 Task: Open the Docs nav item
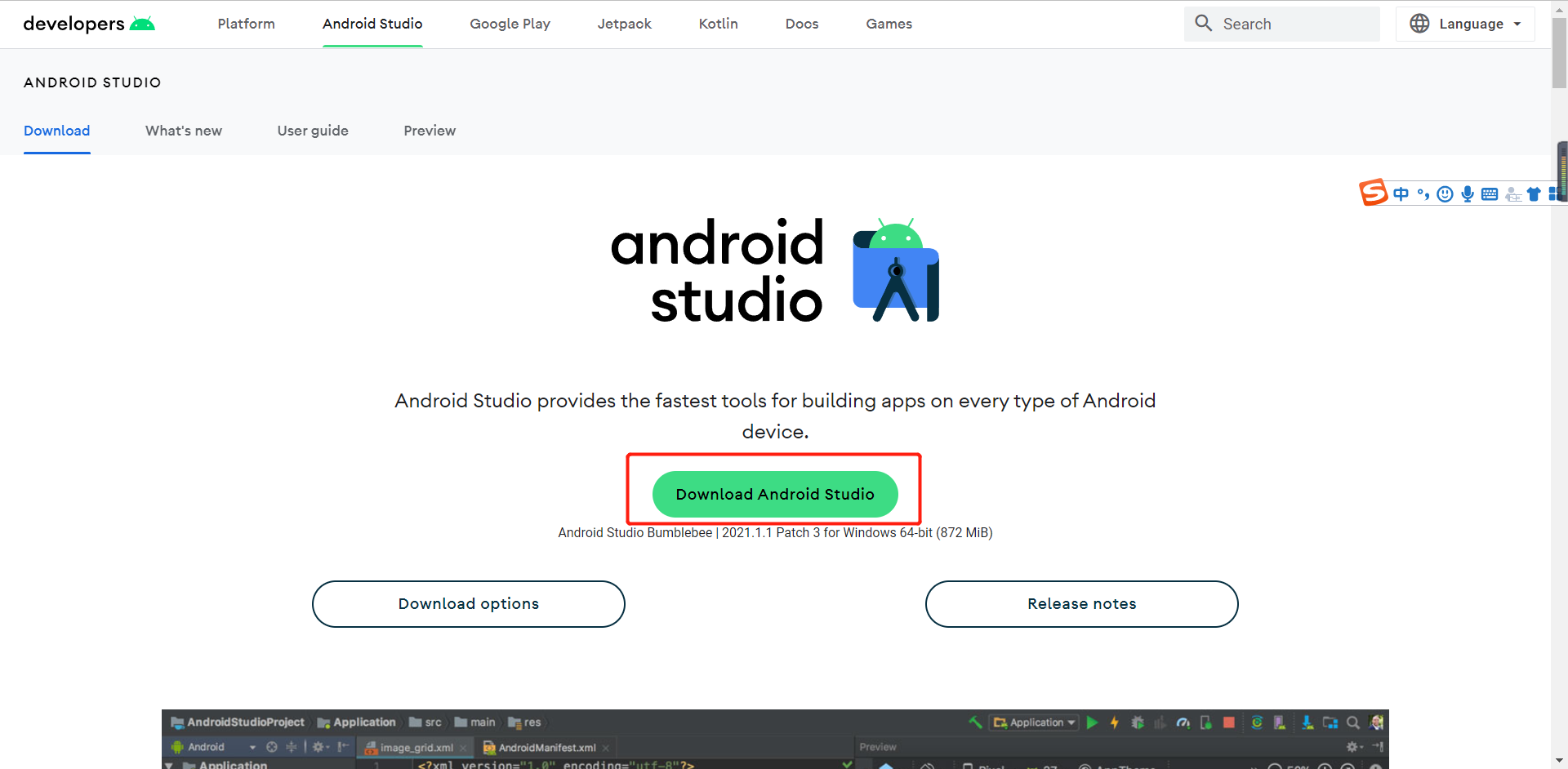(802, 24)
